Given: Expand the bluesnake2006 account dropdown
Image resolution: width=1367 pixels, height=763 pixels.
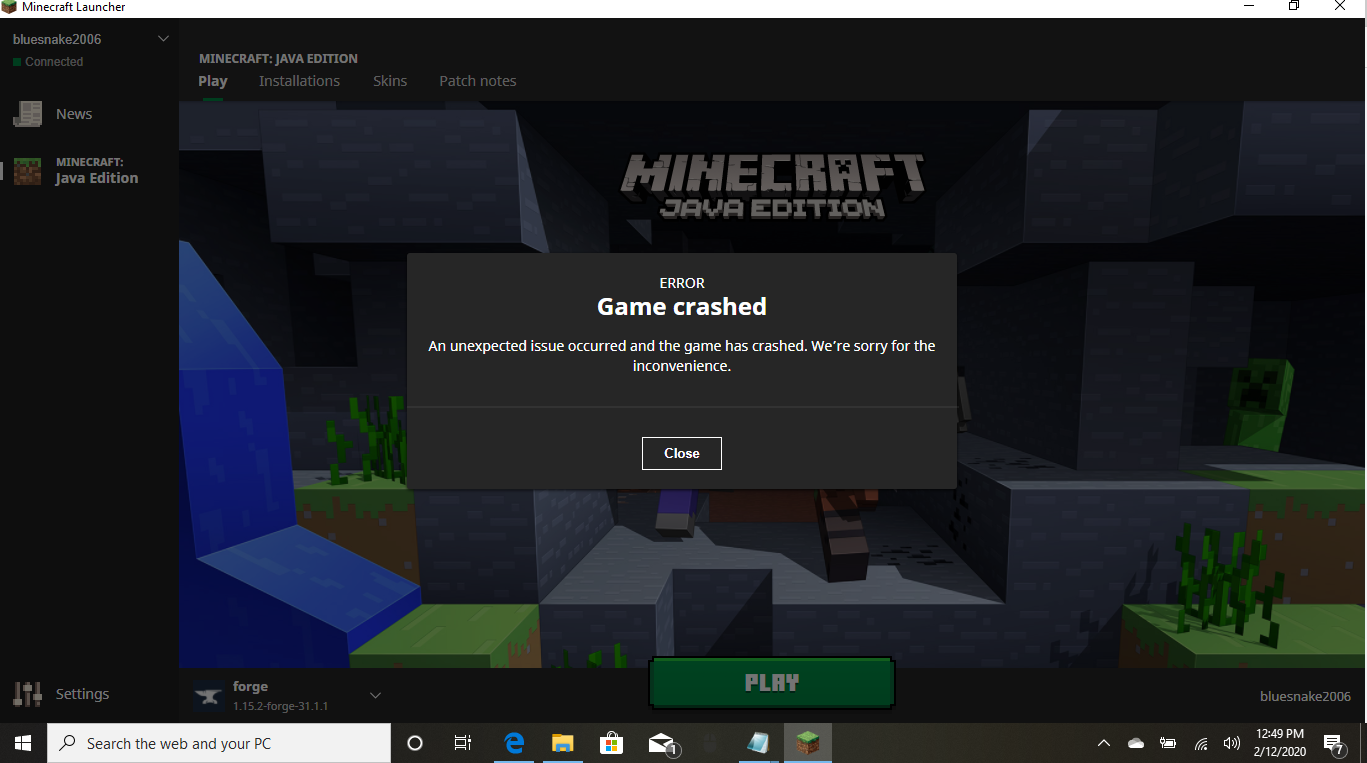Looking at the screenshot, I should tap(163, 39).
